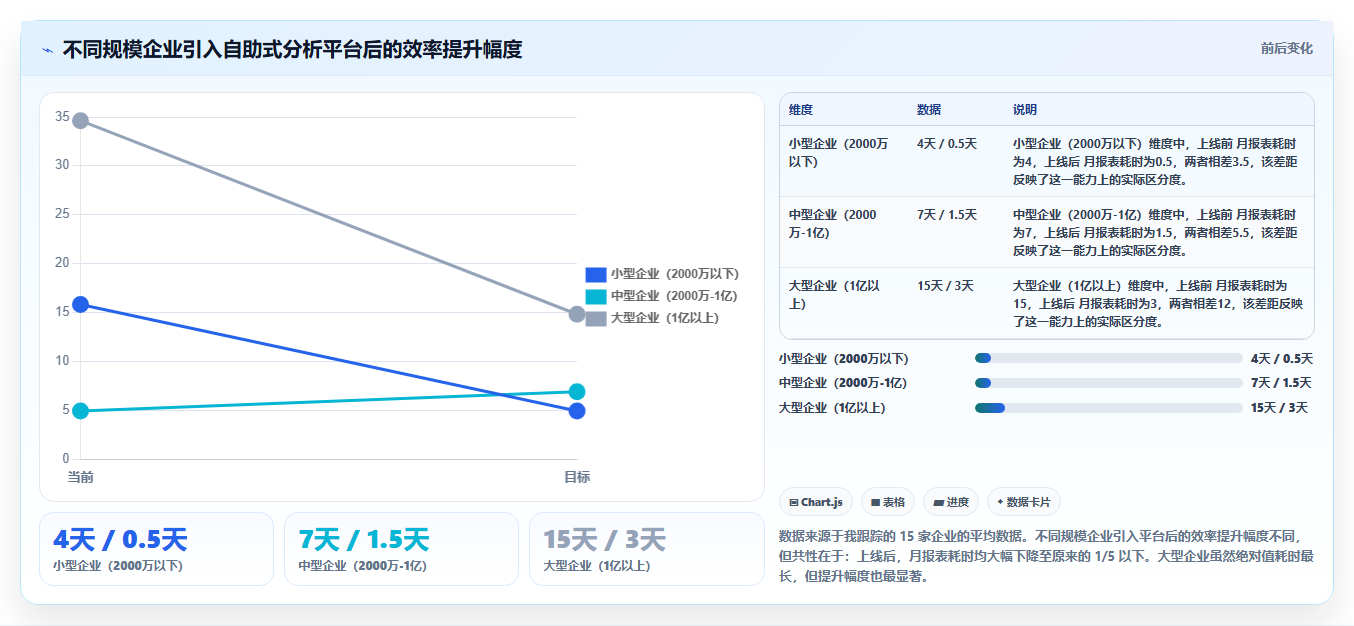Toggle the gray 大型企业 legend swatch

click(596, 318)
